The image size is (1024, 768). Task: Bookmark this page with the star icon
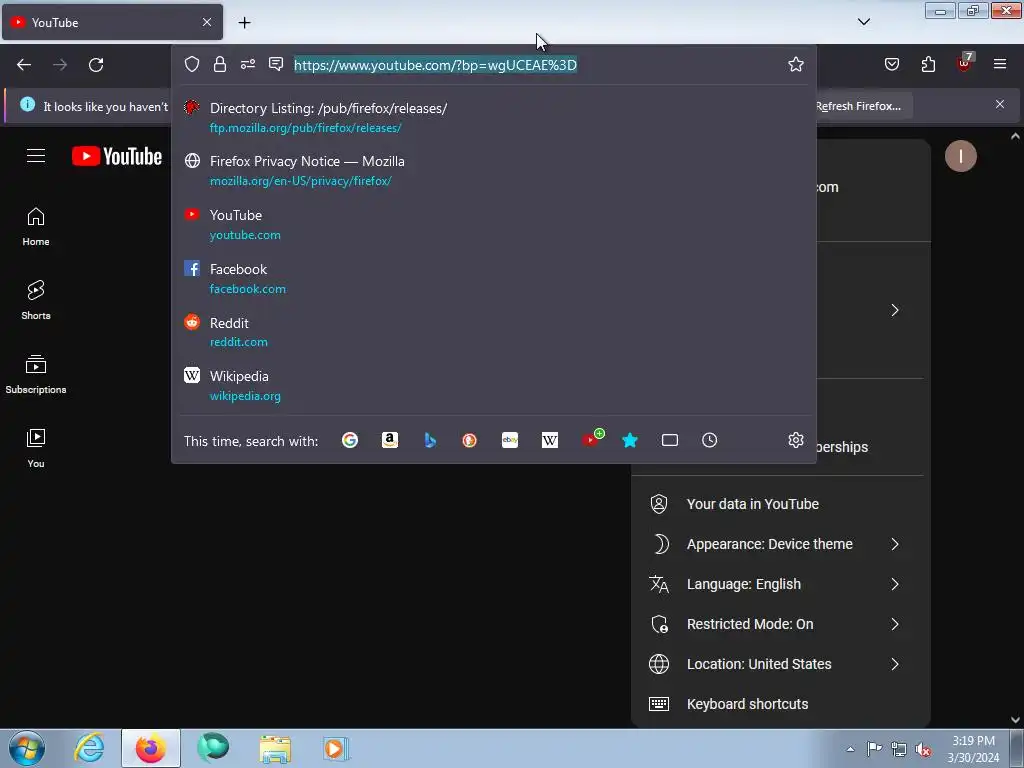(x=795, y=64)
